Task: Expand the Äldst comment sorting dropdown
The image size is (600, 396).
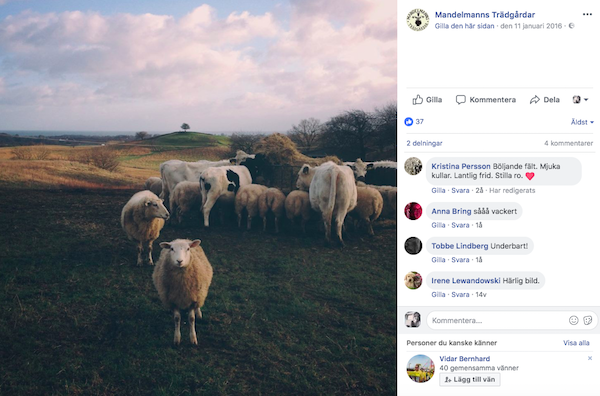Action: pyautogui.click(x=582, y=122)
